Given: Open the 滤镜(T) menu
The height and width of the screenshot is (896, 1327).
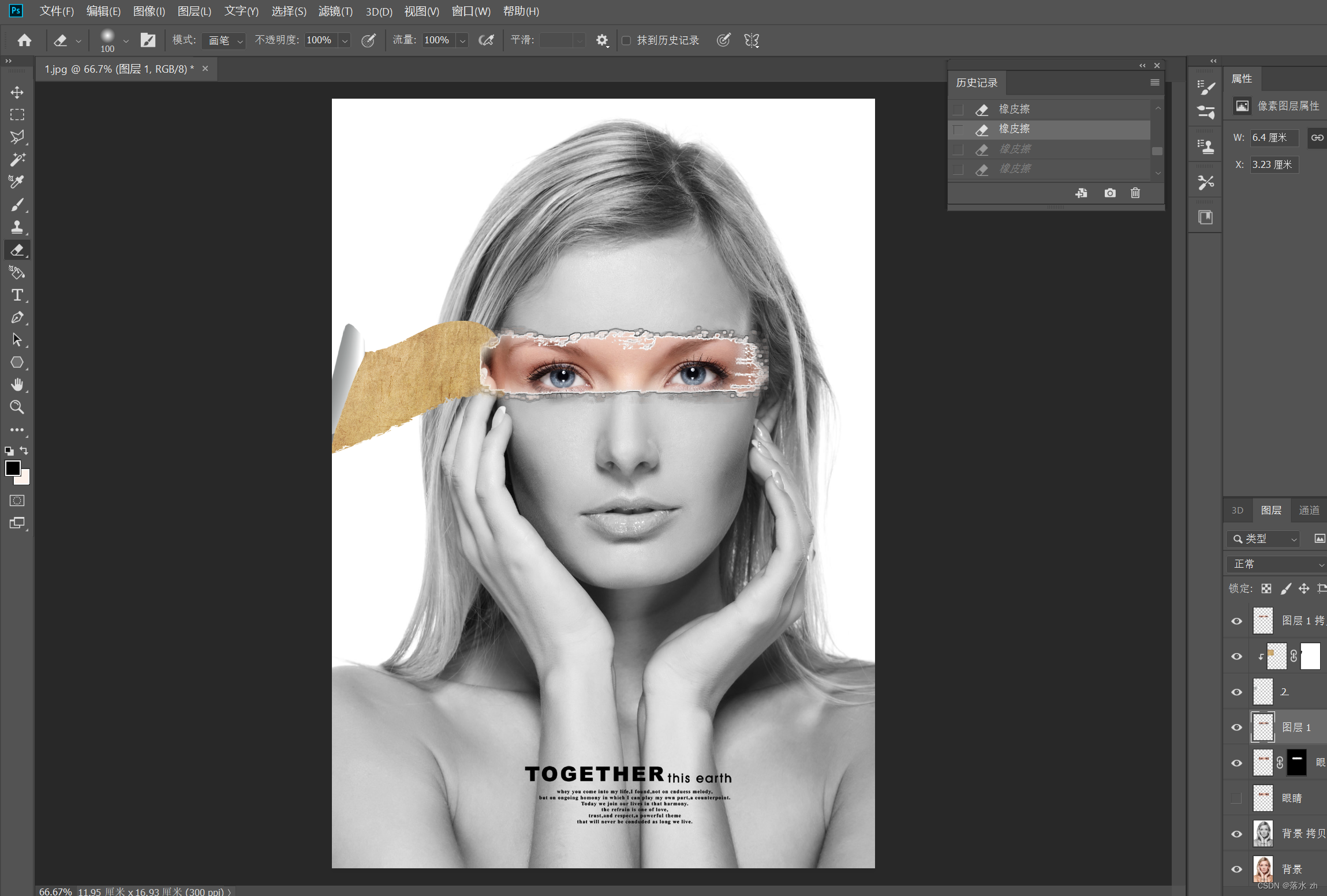Looking at the screenshot, I should click(335, 11).
